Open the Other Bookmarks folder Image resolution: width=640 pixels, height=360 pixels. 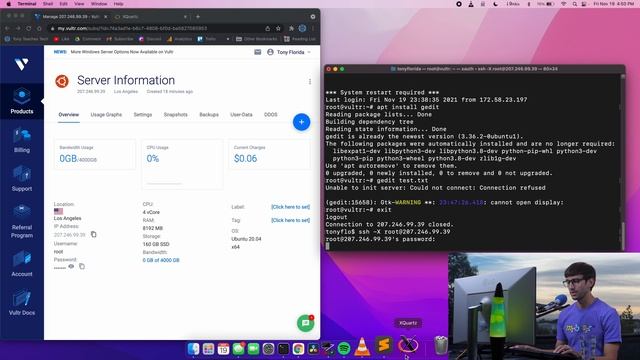click(x=256, y=39)
